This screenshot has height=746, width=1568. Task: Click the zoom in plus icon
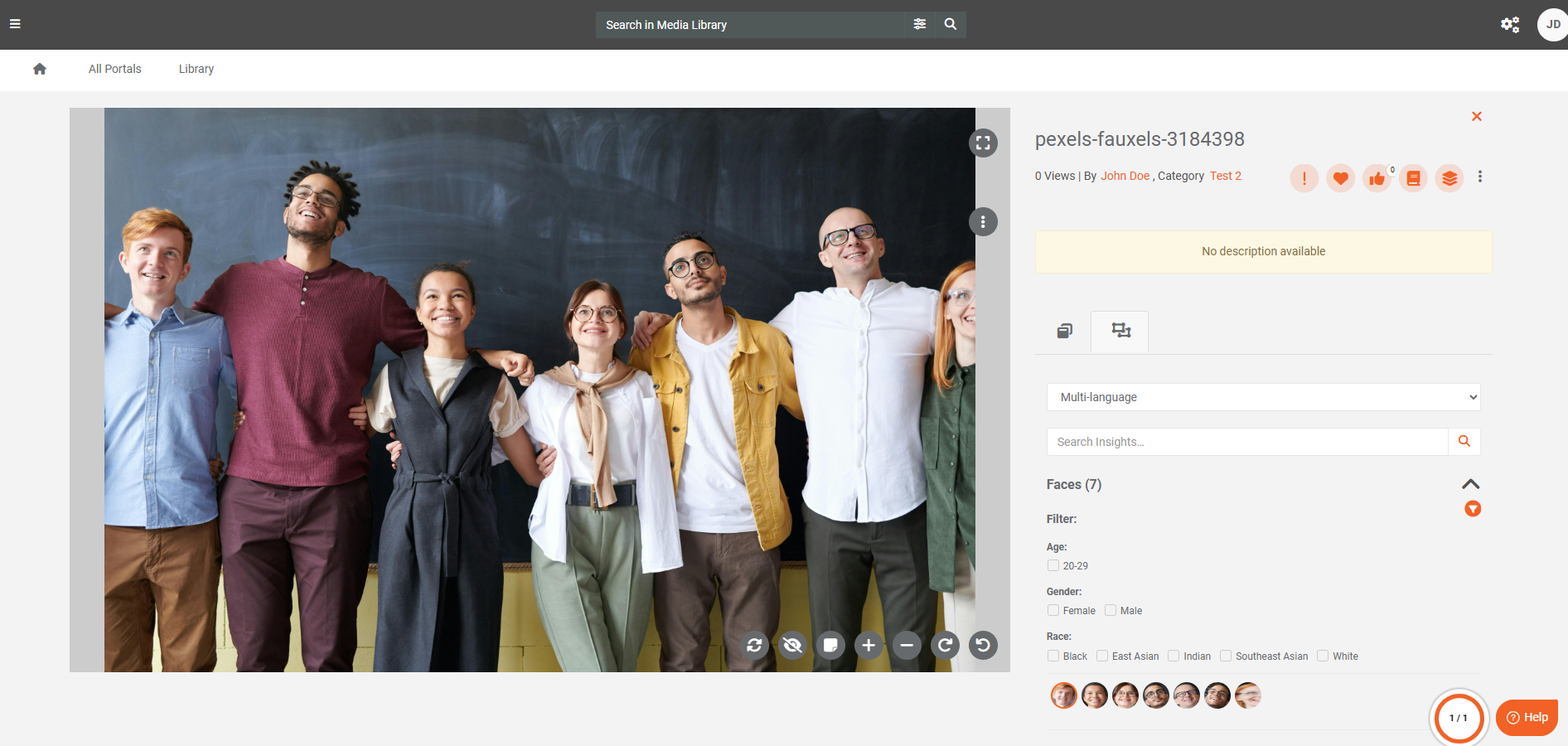point(869,645)
